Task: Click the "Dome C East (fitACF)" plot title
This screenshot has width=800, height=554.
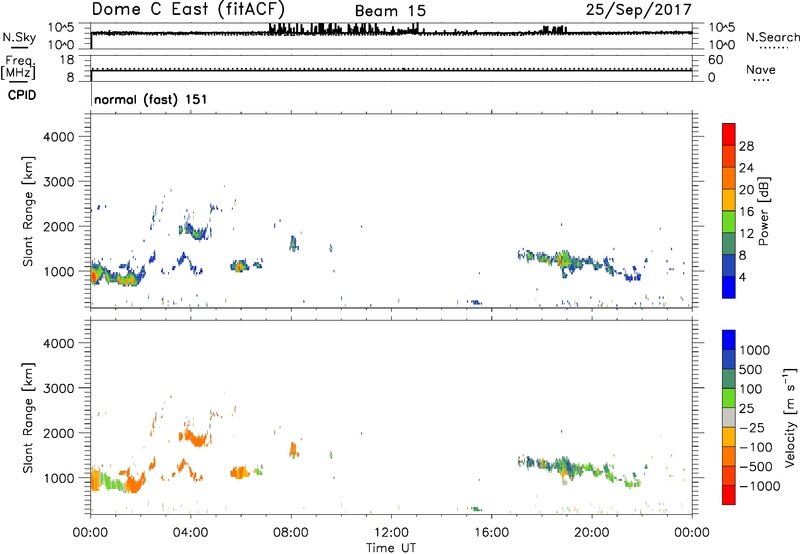Action: pos(188,10)
